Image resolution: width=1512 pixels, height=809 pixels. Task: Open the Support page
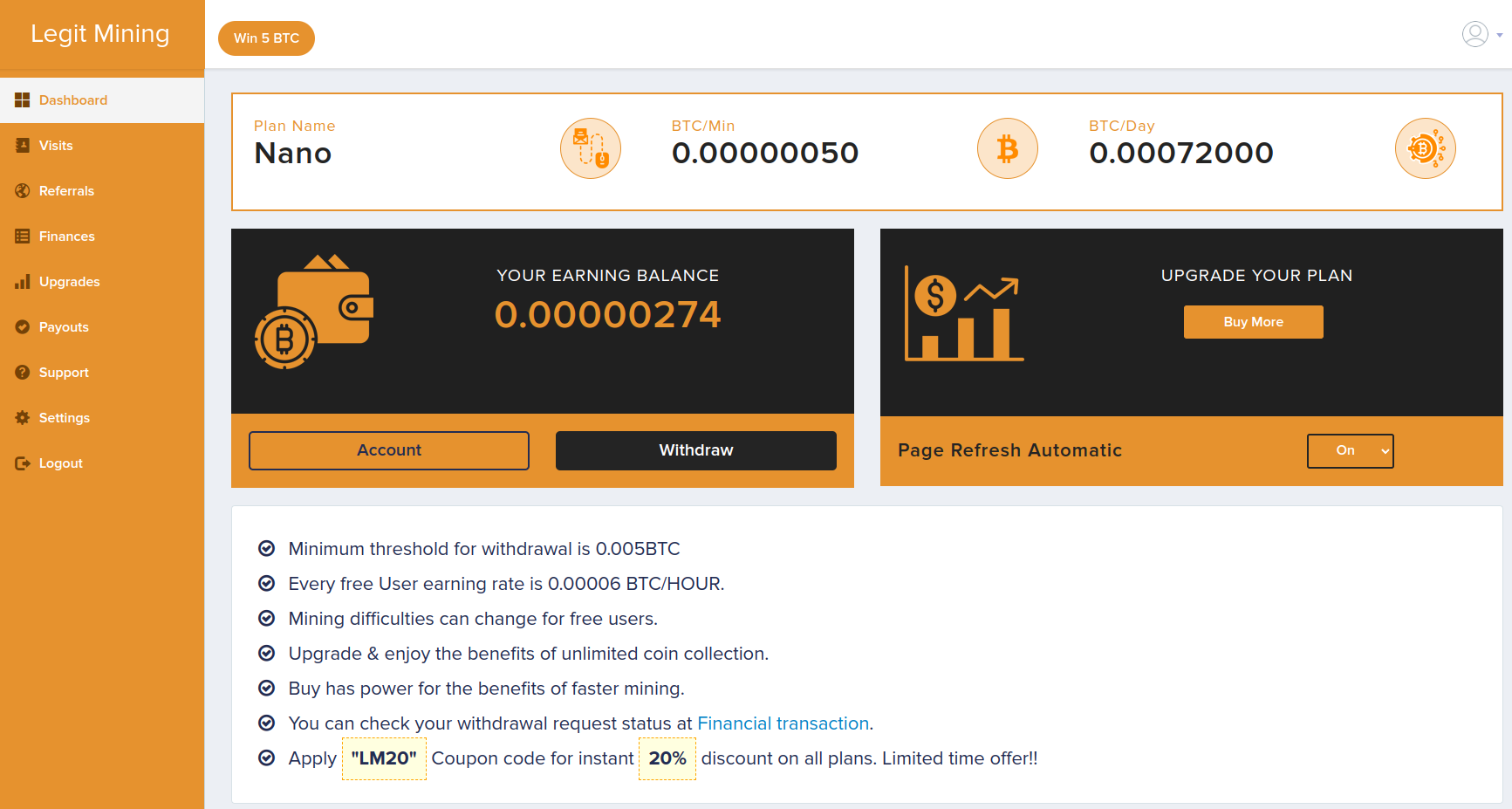[102, 373]
